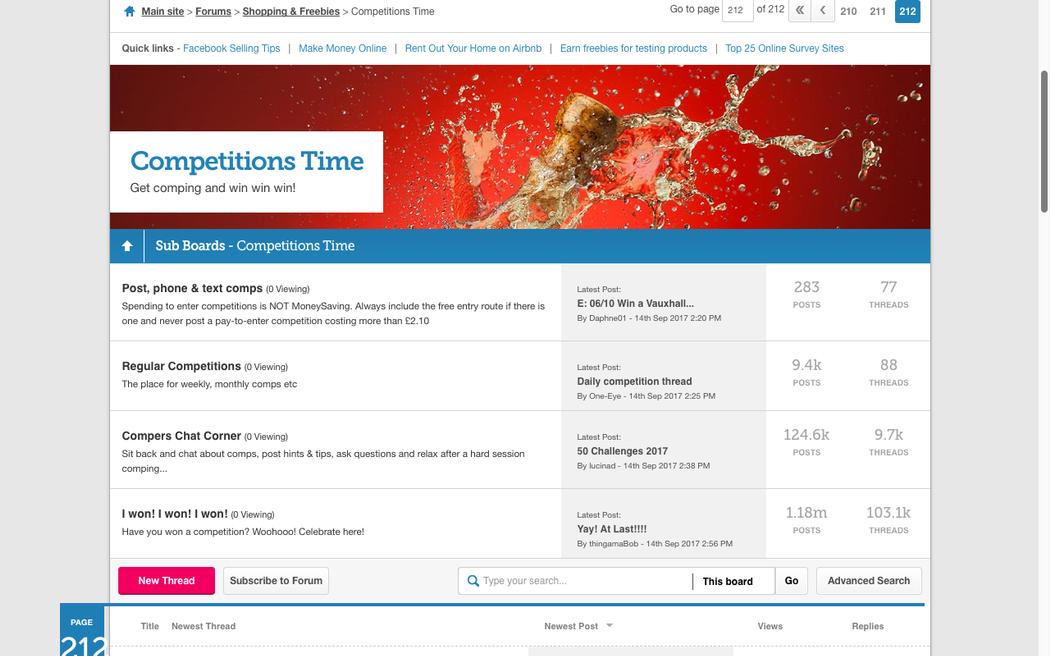The height and width of the screenshot is (656, 1050).
Task: Open the Shopping & Freebies breadcrumb link
Action: pyautogui.click(x=291, y=12)
